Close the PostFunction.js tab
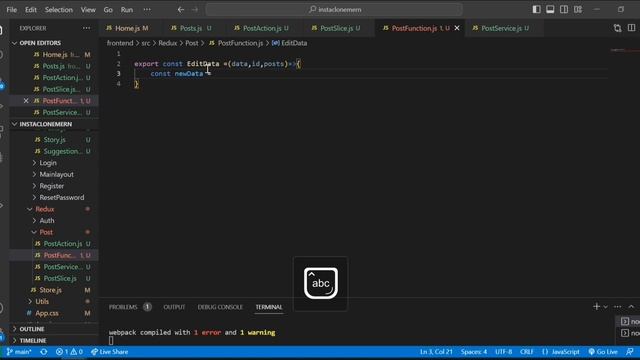 coord(457,28)
